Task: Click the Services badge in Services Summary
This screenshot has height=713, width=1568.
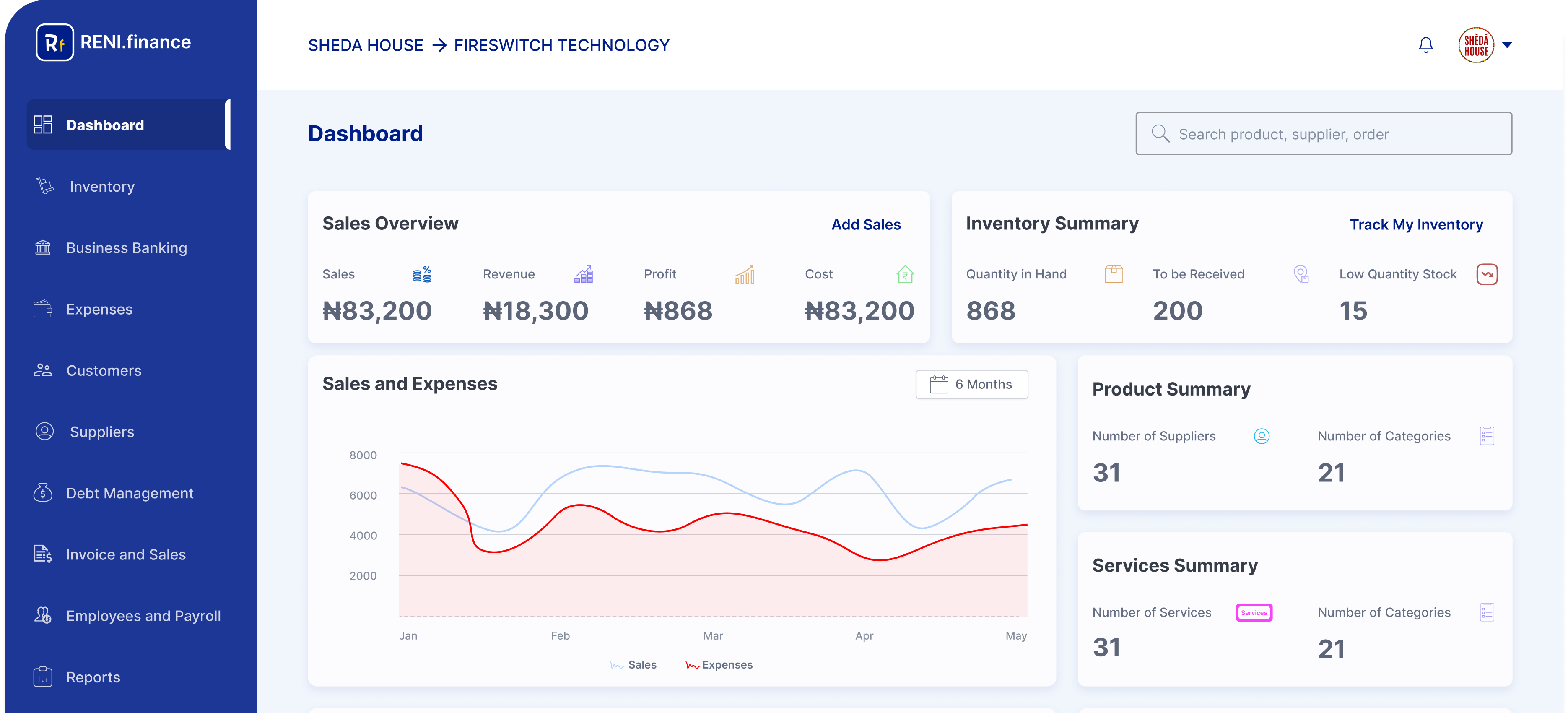Action: pos(1254,612)
